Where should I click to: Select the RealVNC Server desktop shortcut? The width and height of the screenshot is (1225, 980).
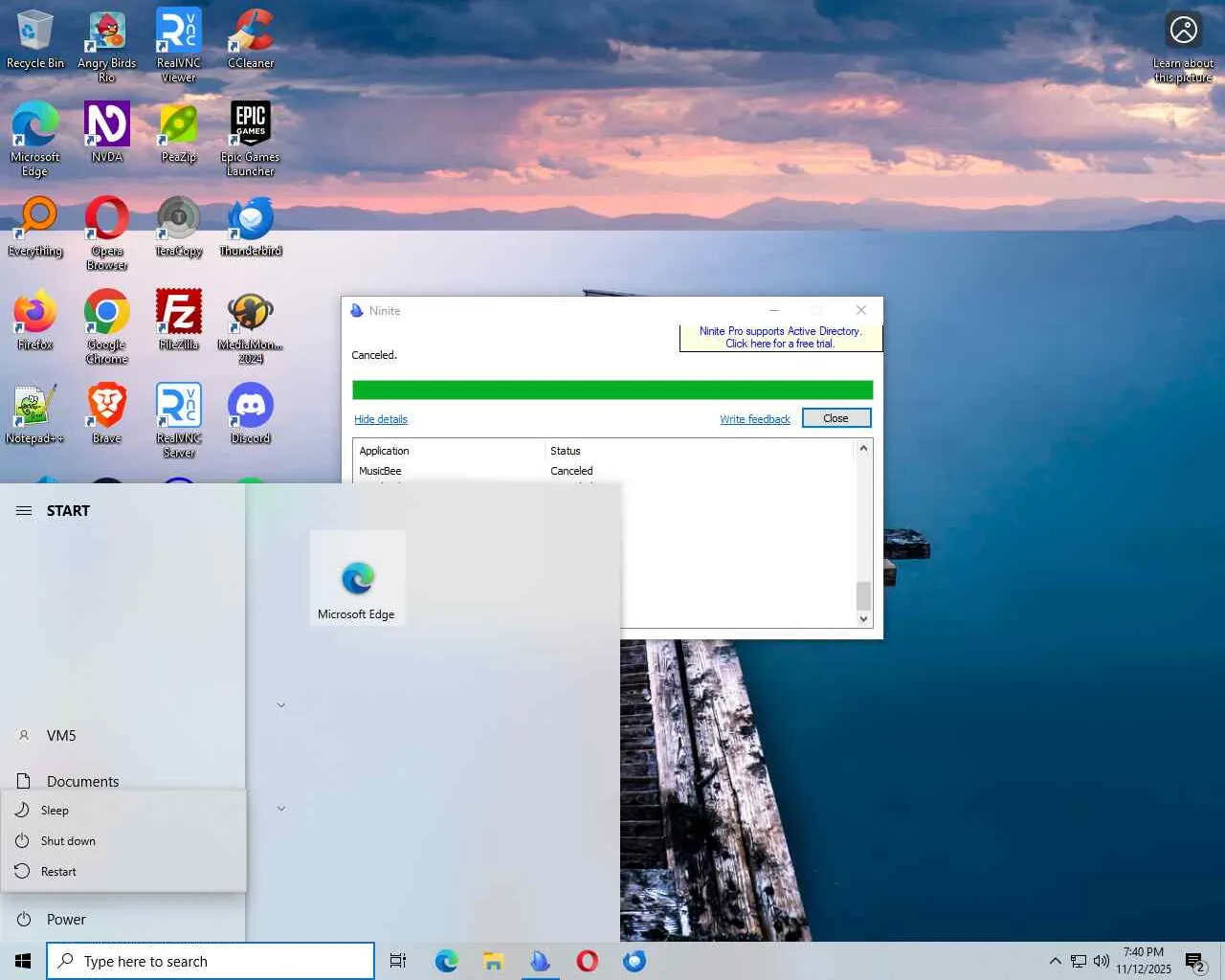coord(179,421)
